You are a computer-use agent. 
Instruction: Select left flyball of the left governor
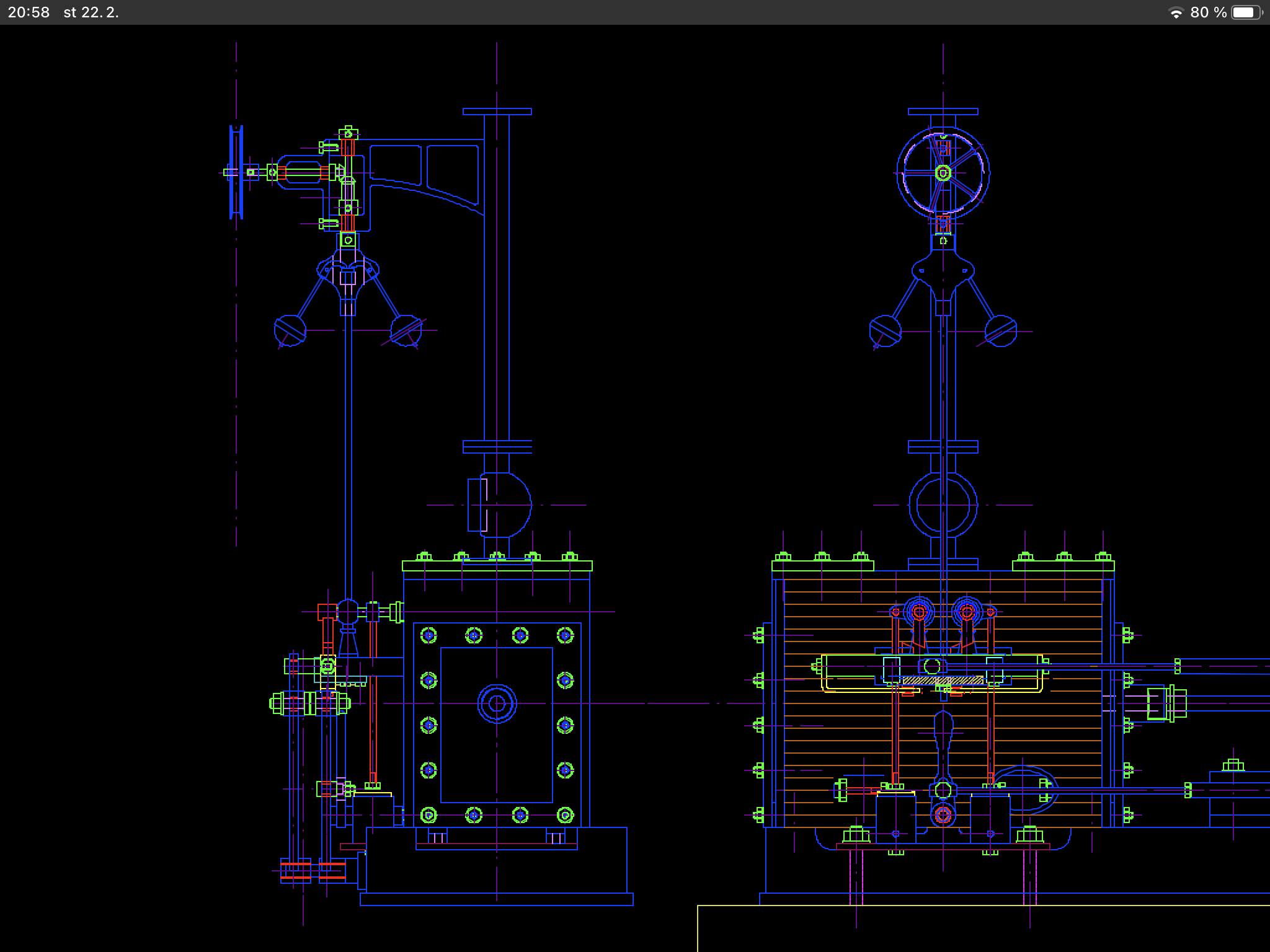pos(290,330)
